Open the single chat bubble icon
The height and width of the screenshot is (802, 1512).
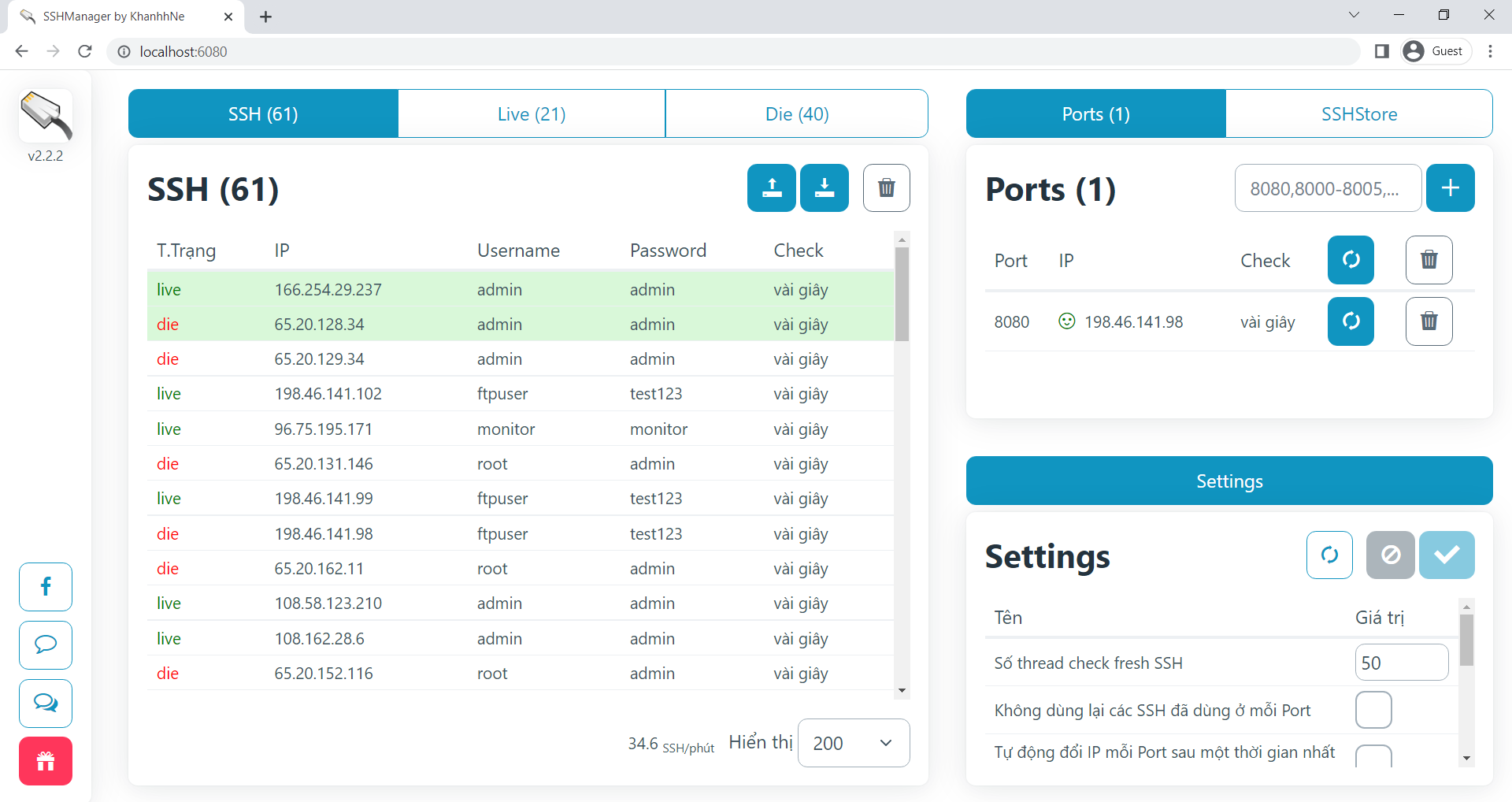coord(46,645)
